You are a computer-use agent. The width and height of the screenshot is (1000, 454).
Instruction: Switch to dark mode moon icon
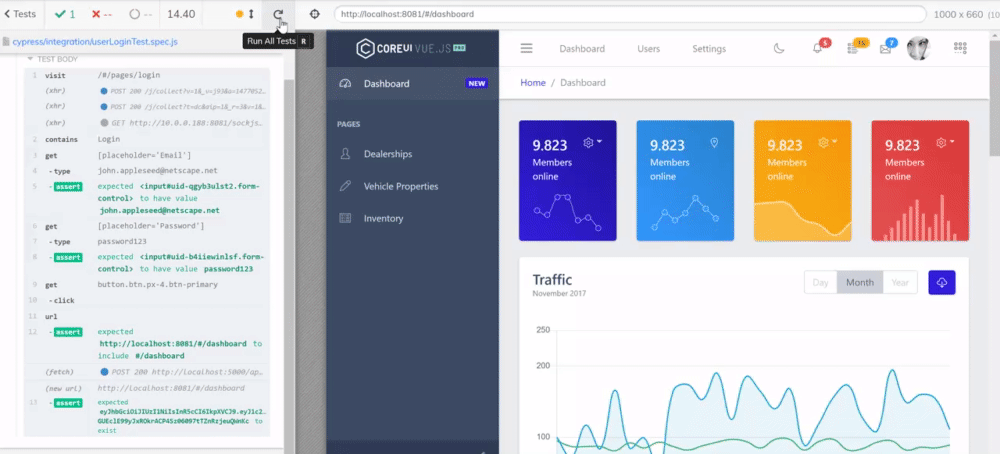click(779, 48)
